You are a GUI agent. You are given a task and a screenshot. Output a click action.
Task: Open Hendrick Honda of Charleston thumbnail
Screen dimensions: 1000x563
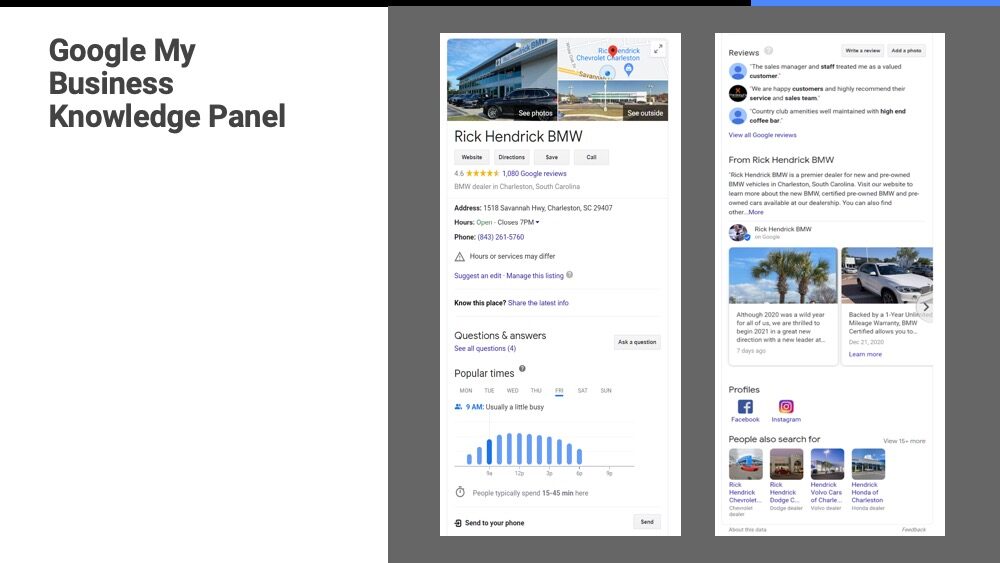867,464
